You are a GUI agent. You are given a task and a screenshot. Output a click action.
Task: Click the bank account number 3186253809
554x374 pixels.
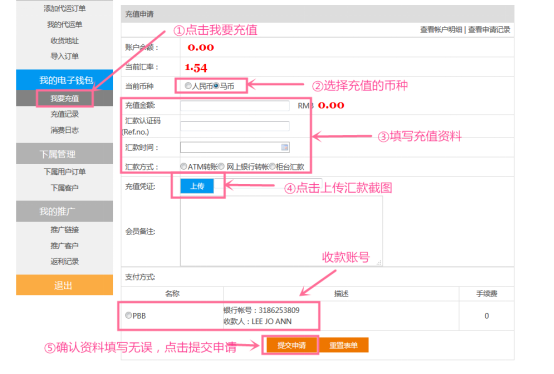279,310
